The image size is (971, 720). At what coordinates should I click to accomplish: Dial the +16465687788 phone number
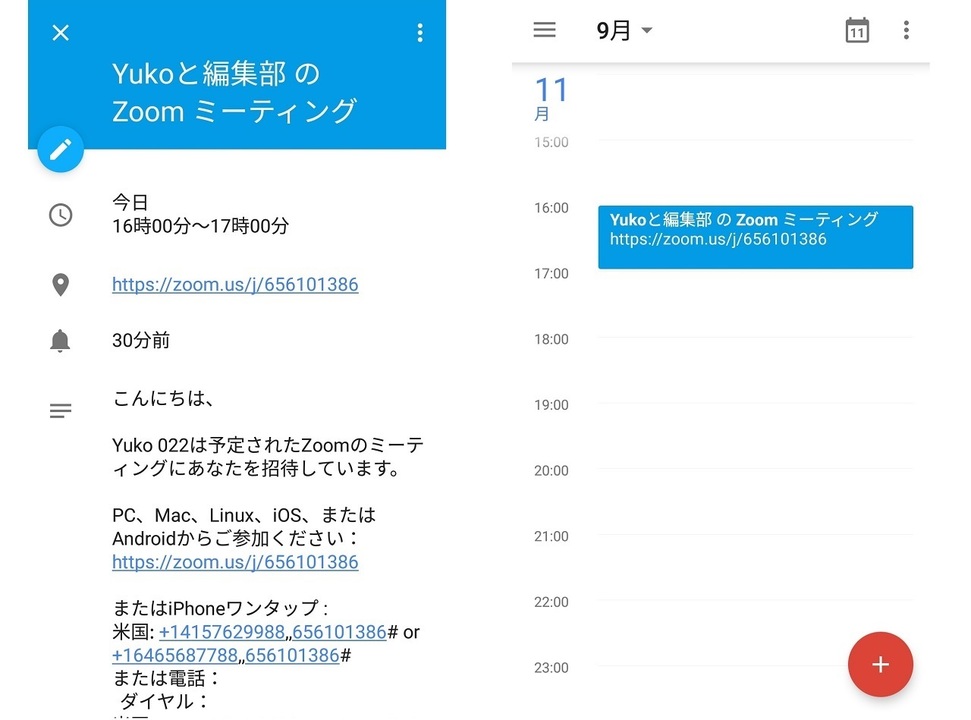click(175, 655)
